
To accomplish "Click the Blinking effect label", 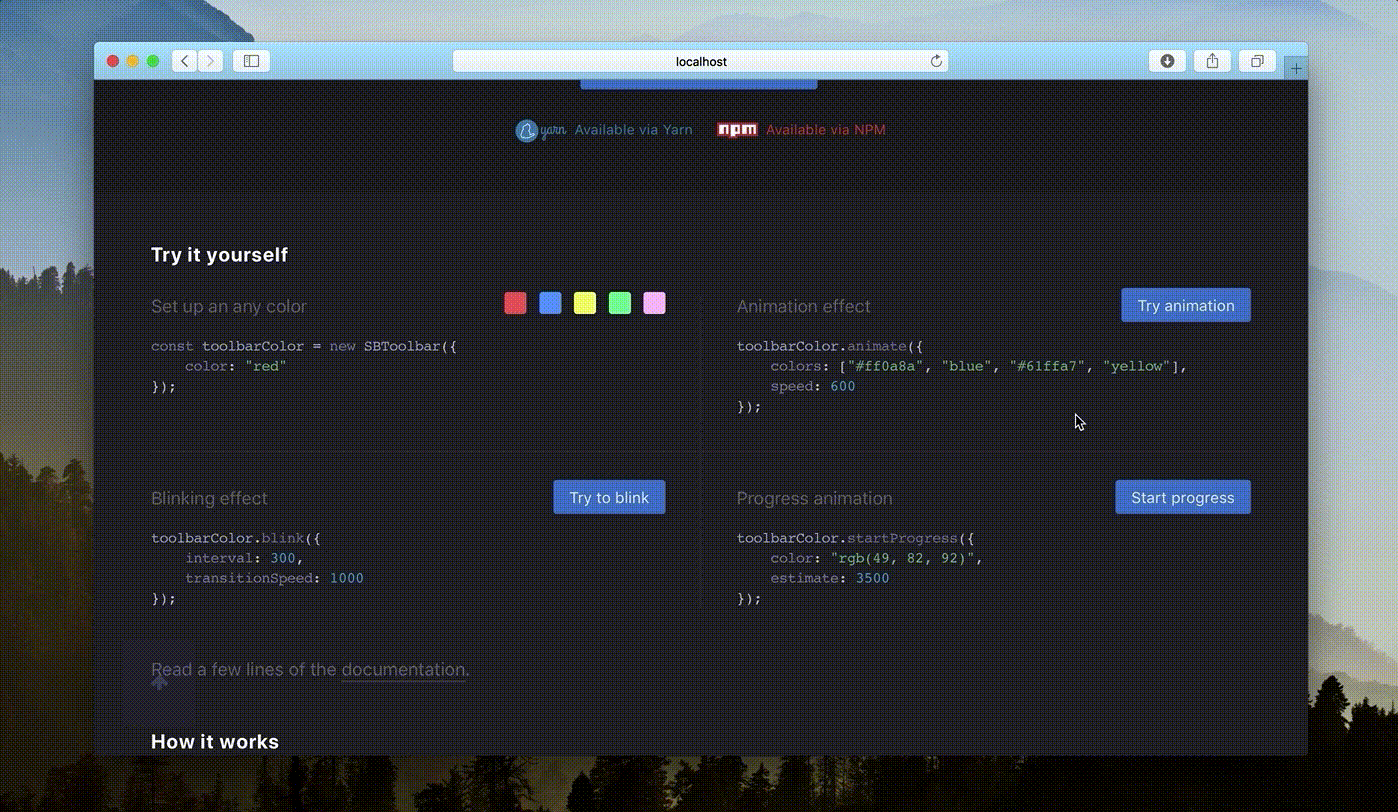I will click(209, 498).
